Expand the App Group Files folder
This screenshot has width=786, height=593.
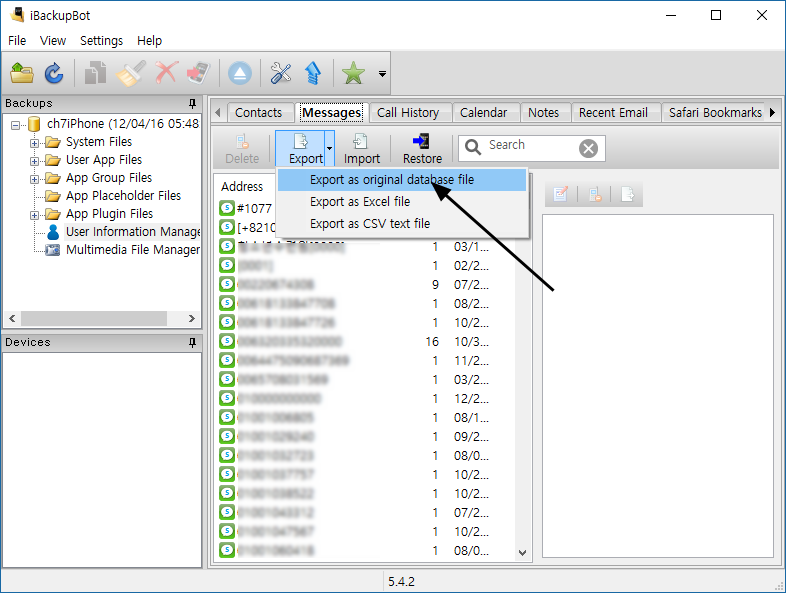(34, 179)
